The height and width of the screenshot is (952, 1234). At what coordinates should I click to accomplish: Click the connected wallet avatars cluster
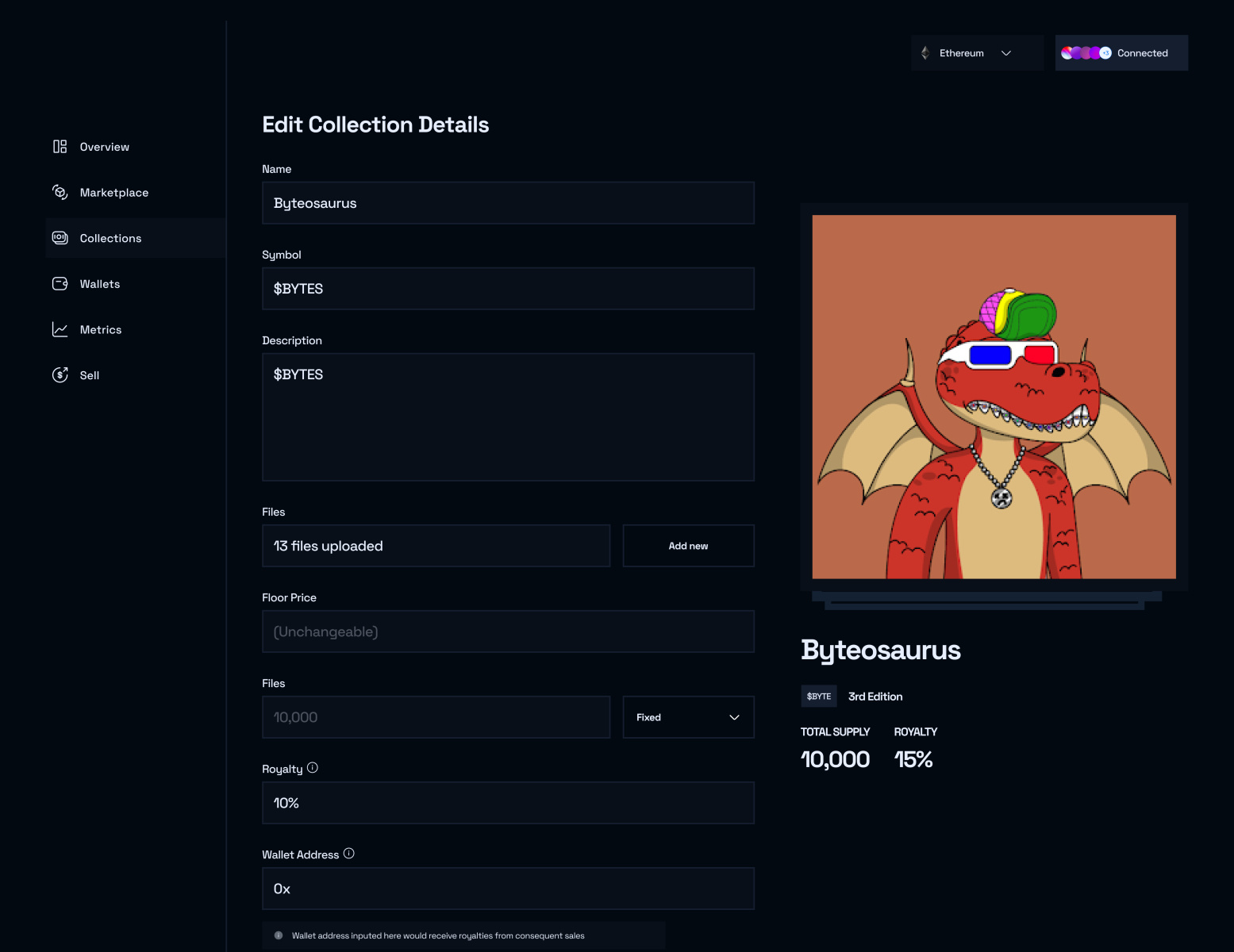(x=1086, y=53)
